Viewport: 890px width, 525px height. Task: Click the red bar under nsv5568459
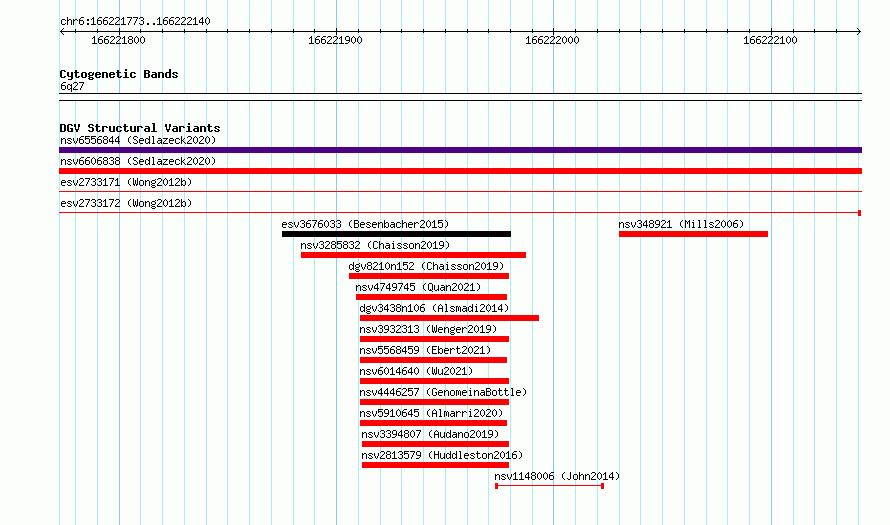click(433, 360)
